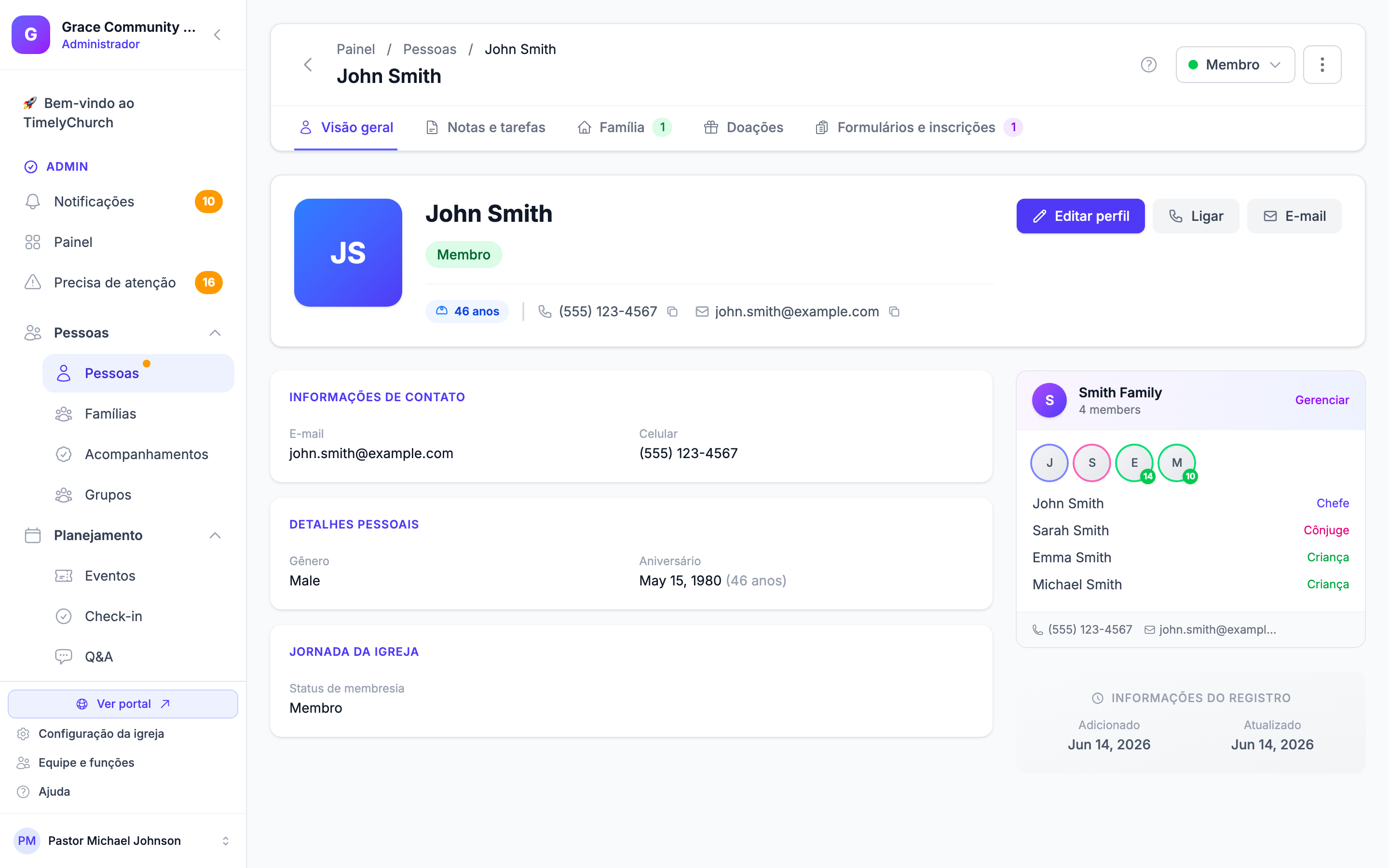
Task: Click the Ligar call button
Action: (x=1196, y=216)
